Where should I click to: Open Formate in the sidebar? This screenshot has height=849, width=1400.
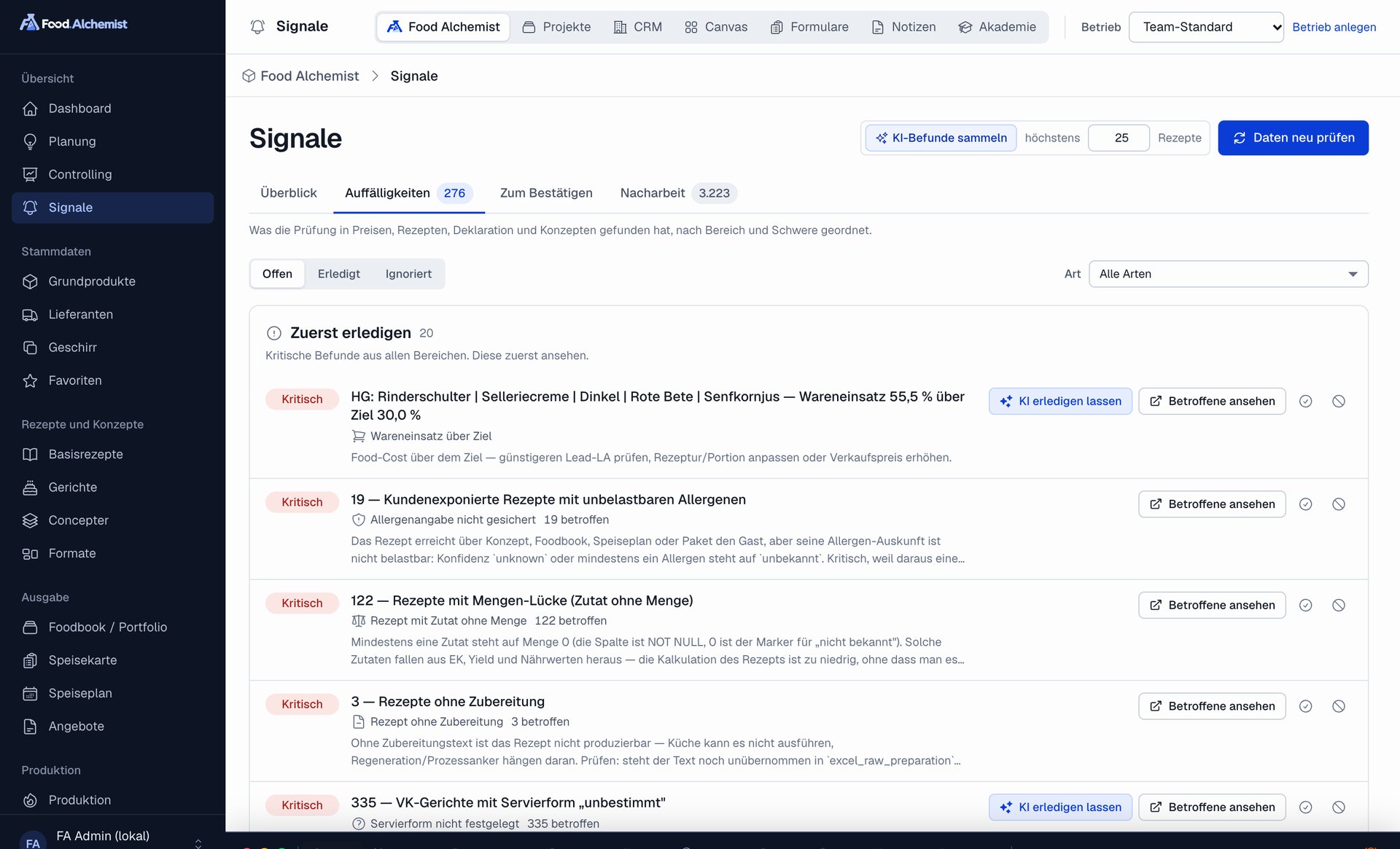(112, 553)
